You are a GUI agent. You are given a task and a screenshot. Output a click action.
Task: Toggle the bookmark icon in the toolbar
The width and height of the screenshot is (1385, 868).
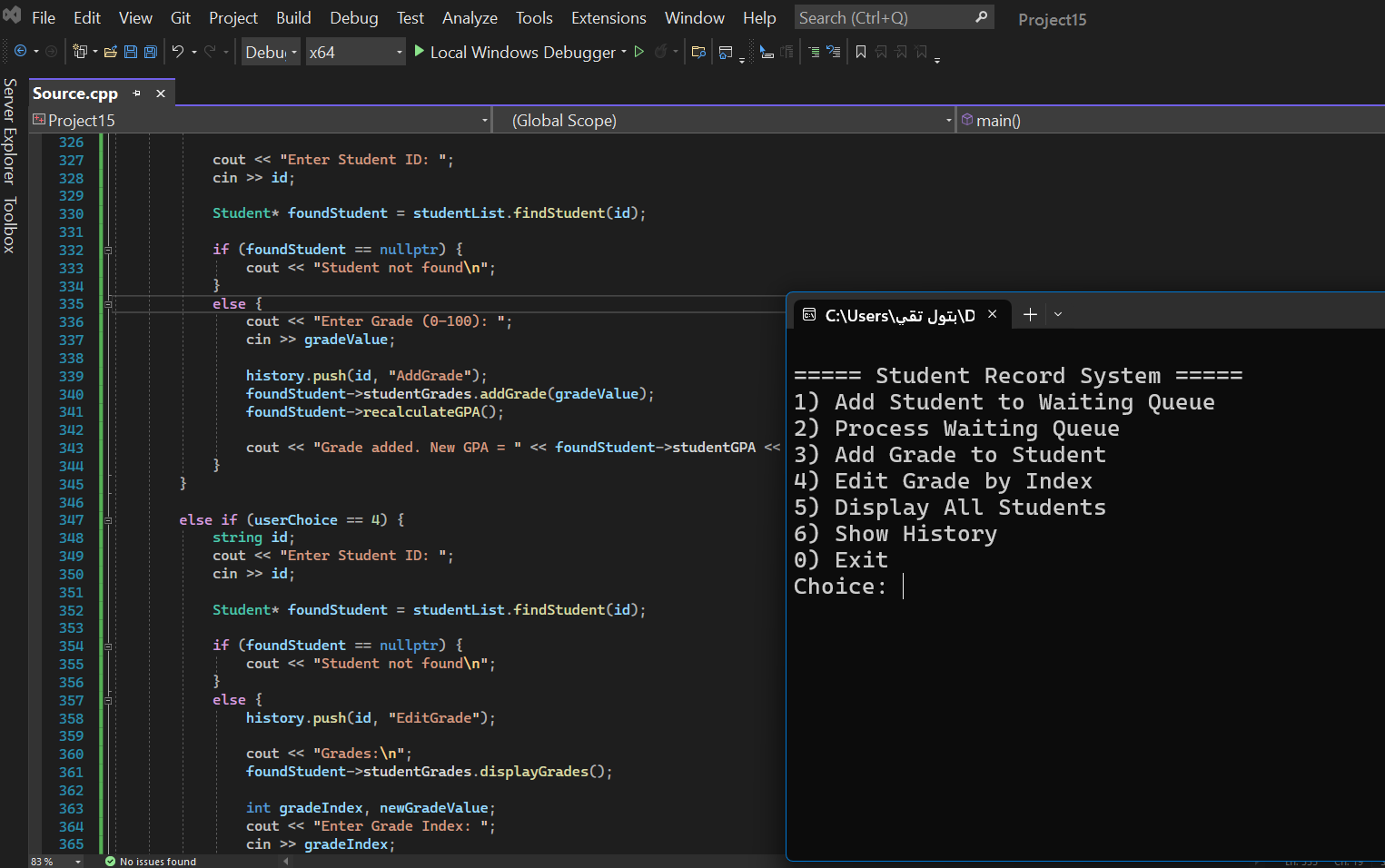pyautogui.click(x=861, y=52)
